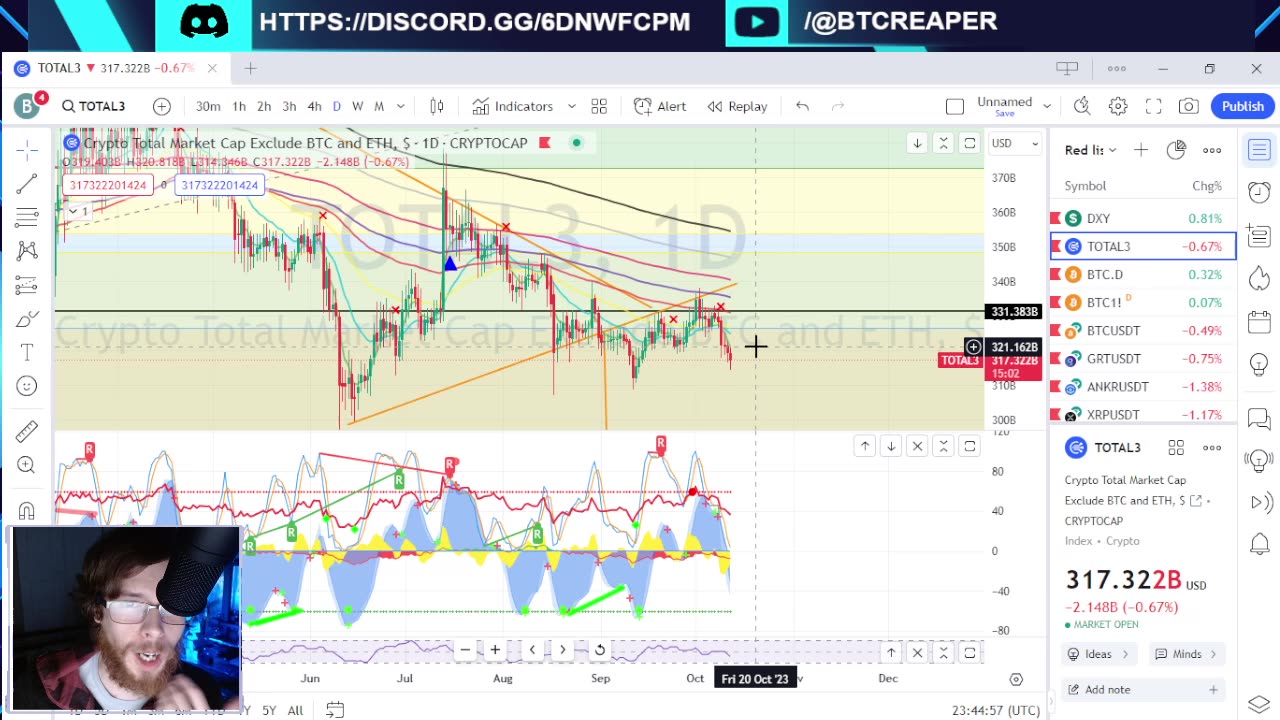Add note for TOTAL3

tap(1141, 689)
